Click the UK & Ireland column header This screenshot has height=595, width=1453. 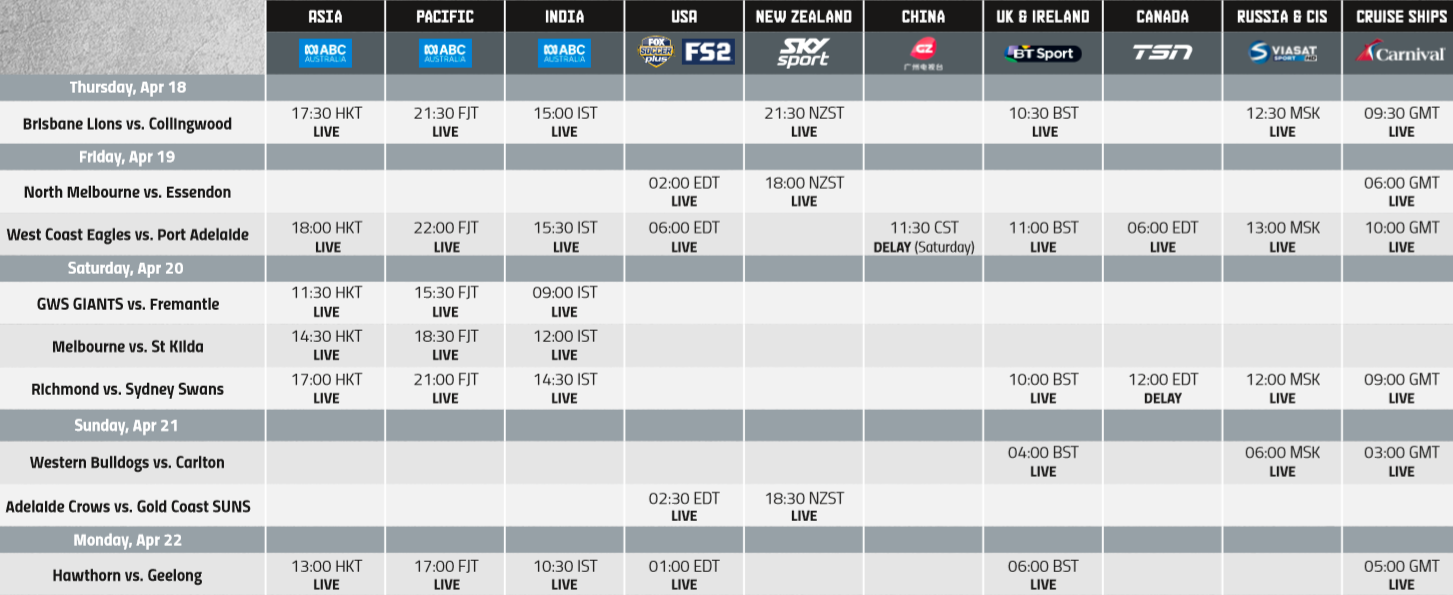pos(1043,16)
